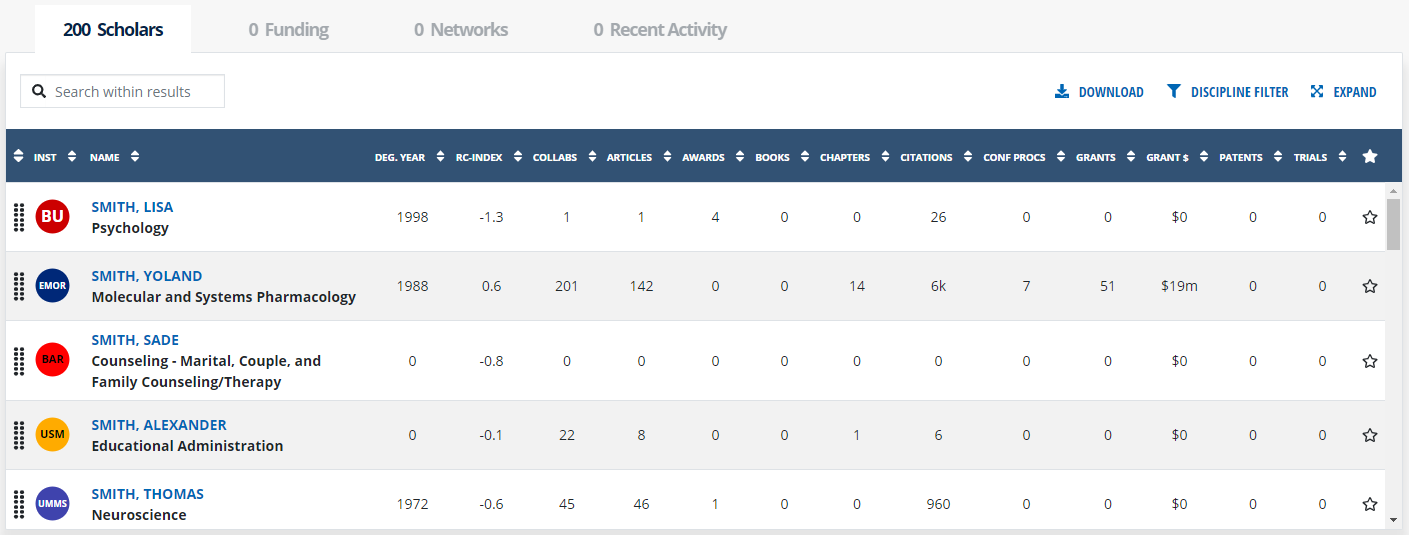Open the UMMS institution badge for Thomas Smith
This screenshot has height=535, width=1409.
coord(52,504)
